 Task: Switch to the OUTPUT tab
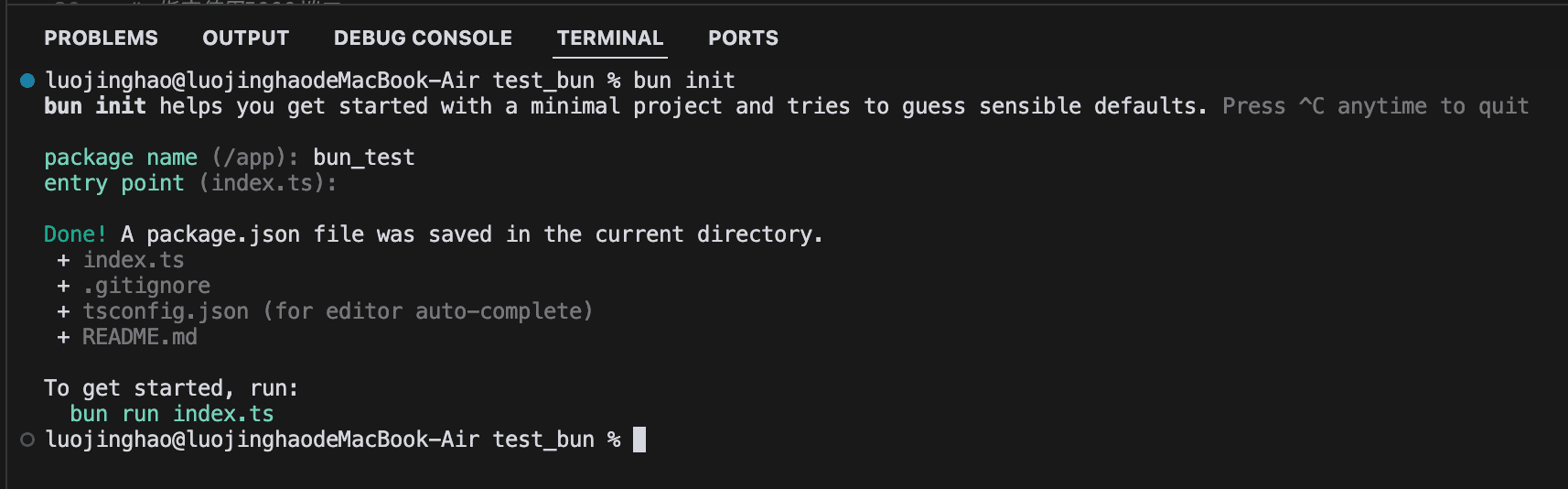245,38
